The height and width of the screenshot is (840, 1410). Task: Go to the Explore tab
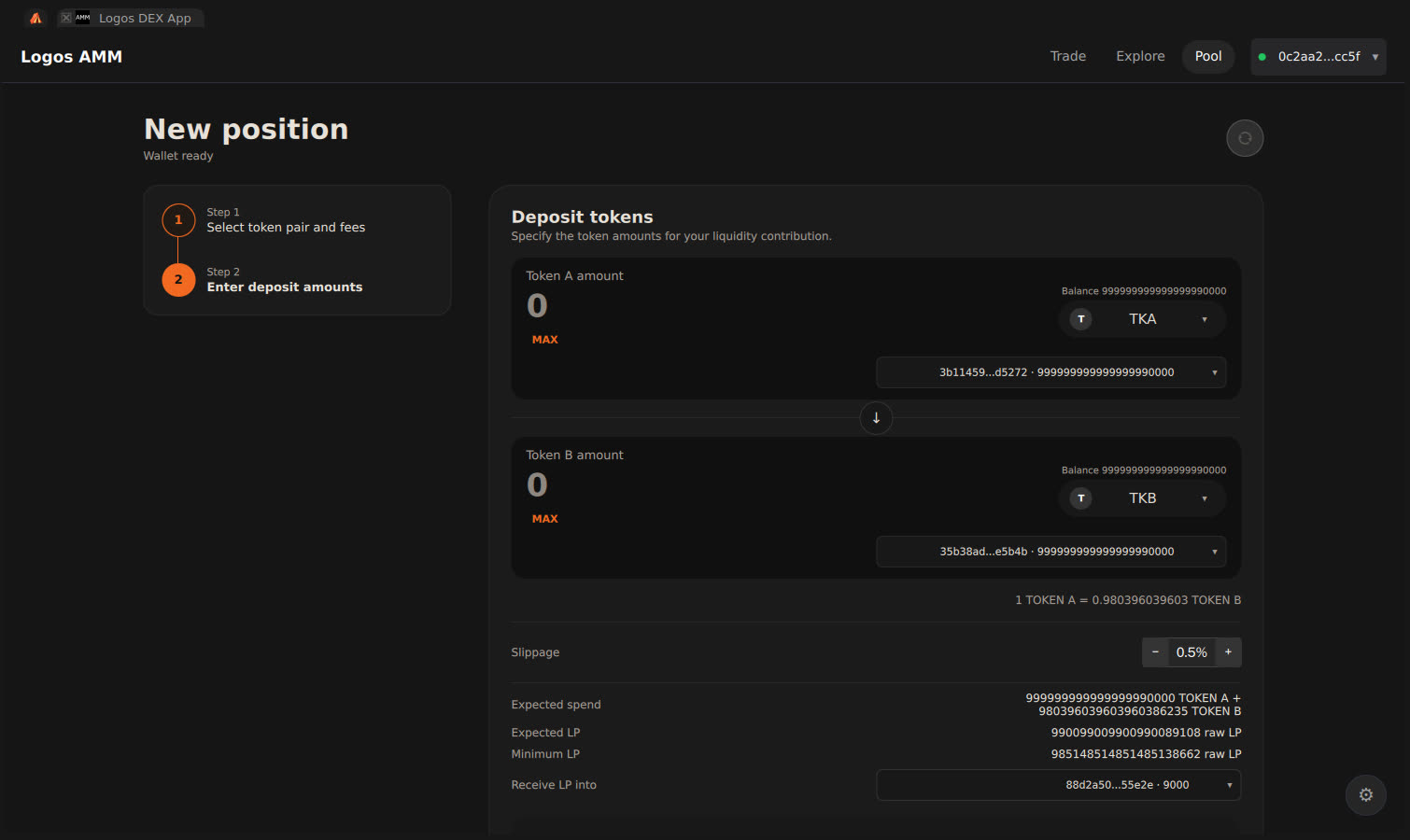tap(1140, 57)
